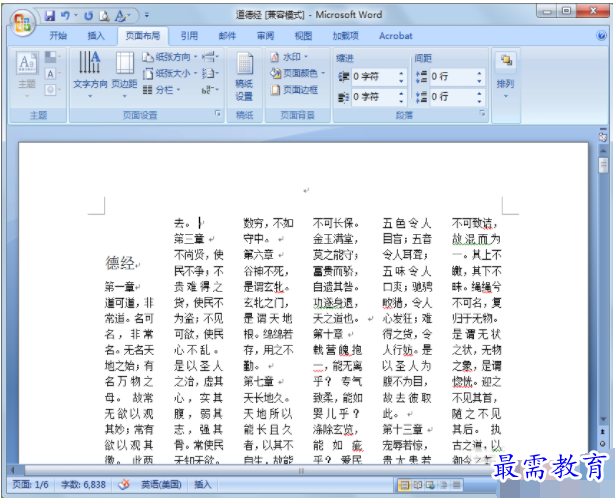Click the vertical scrollbar thumb
615x498 pixels.
603,165
